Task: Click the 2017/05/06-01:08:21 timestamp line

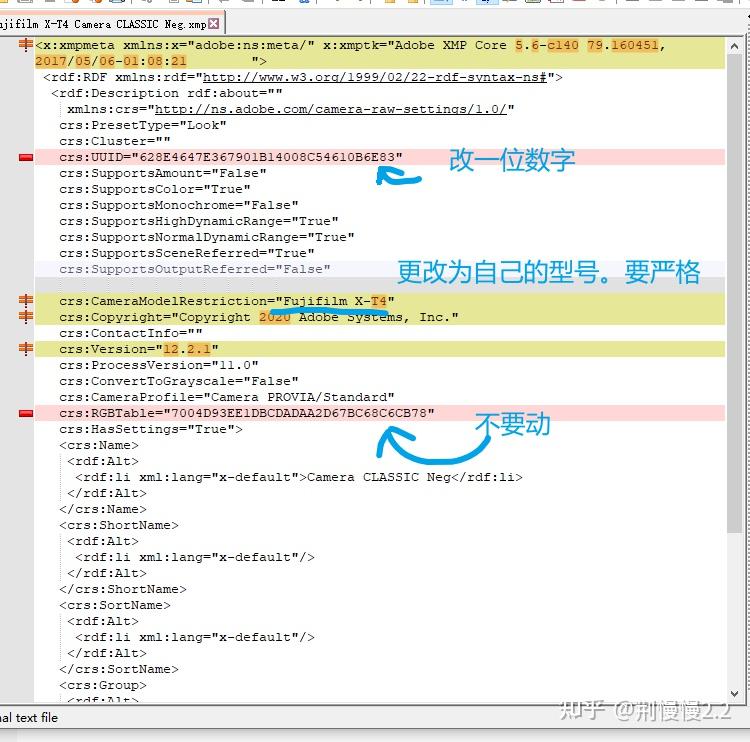Action: [151, 61]
